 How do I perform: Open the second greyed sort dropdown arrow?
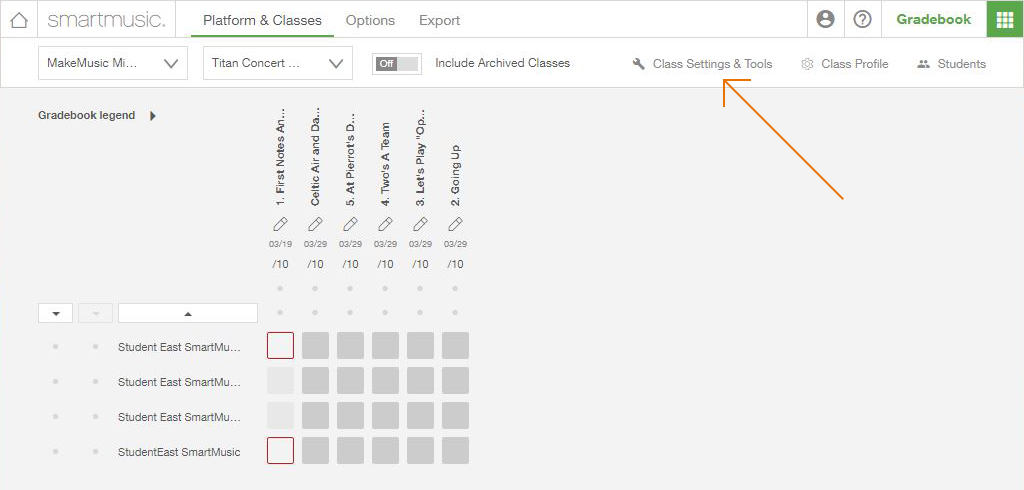coord(95,314)
